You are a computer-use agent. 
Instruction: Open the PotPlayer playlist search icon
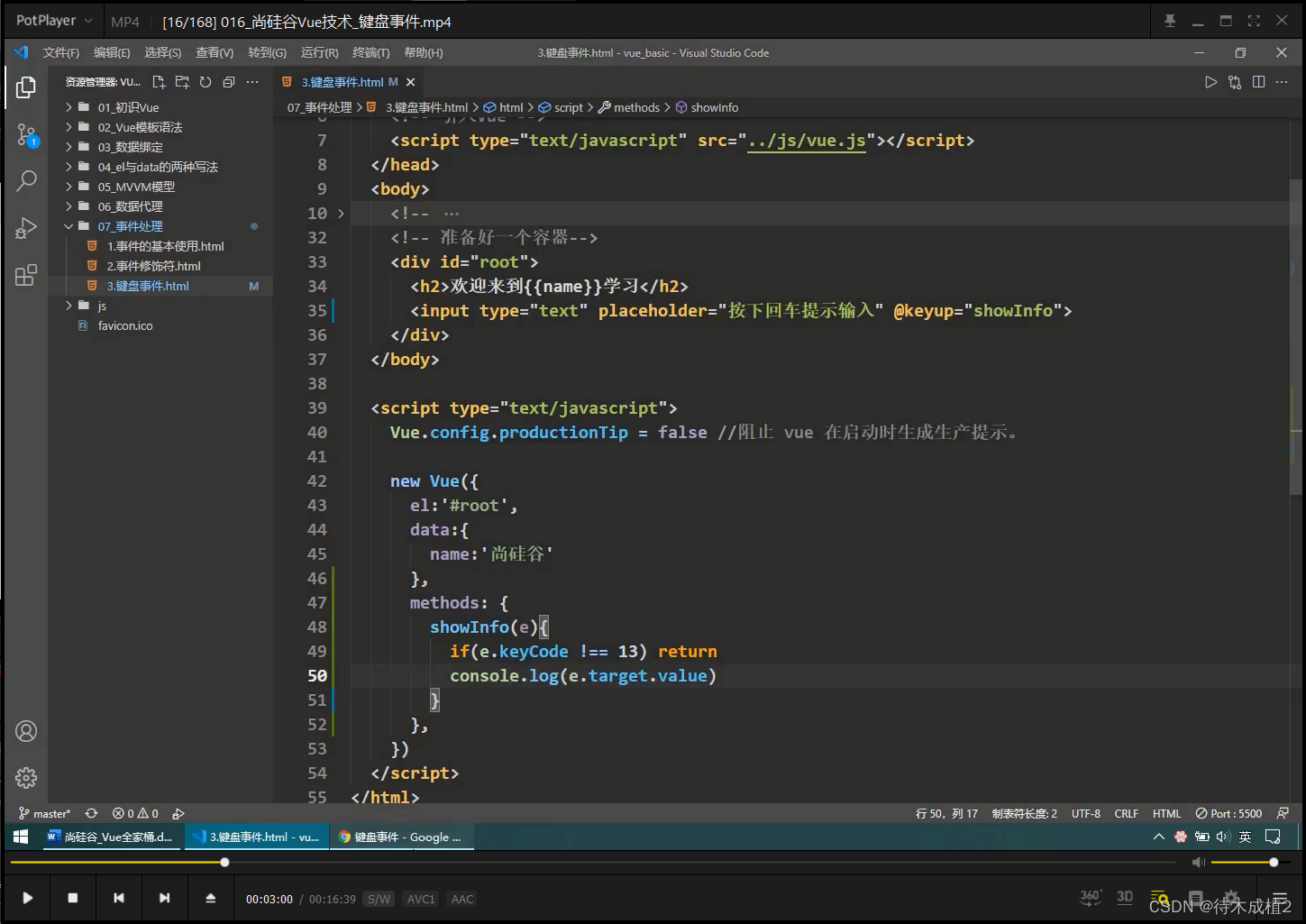click(1160, 898)
